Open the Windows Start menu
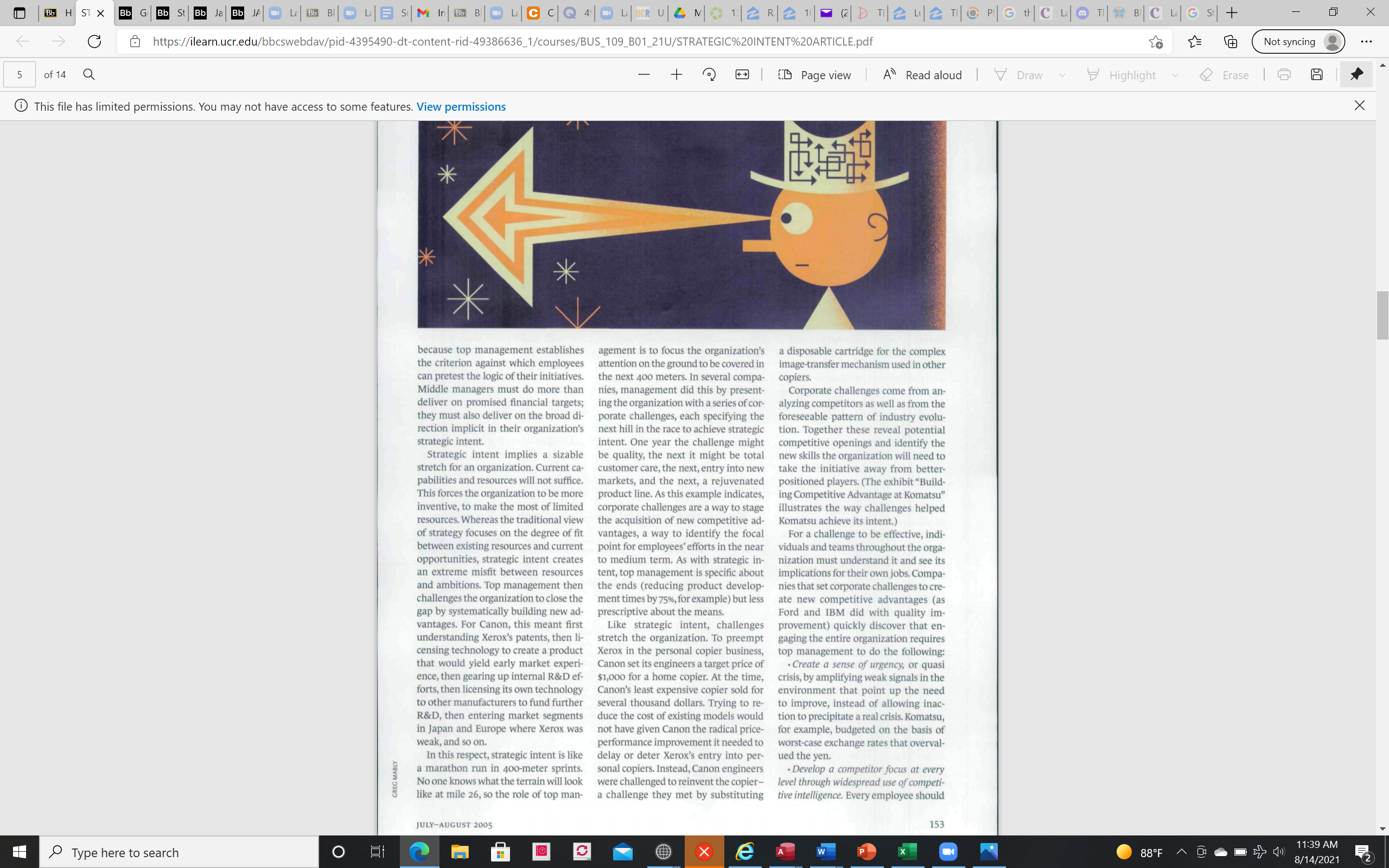Image resolution: width=1389 pixels, height=868 pixels. coord(20,852)
